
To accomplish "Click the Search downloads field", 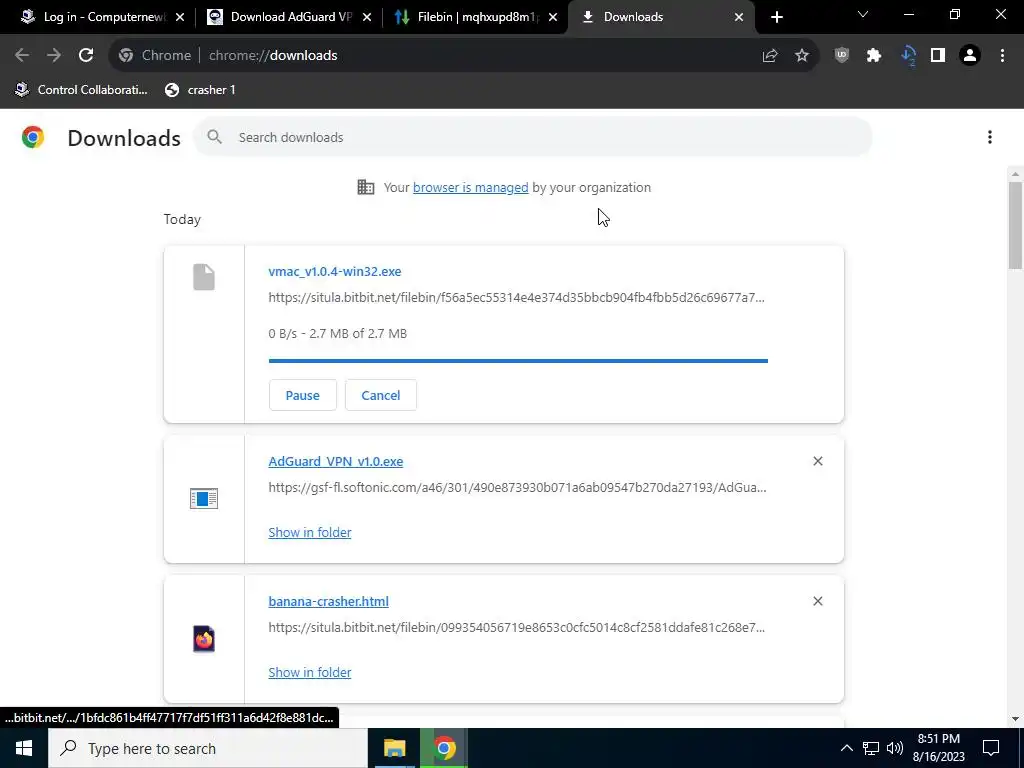I will tap(532, 137).
